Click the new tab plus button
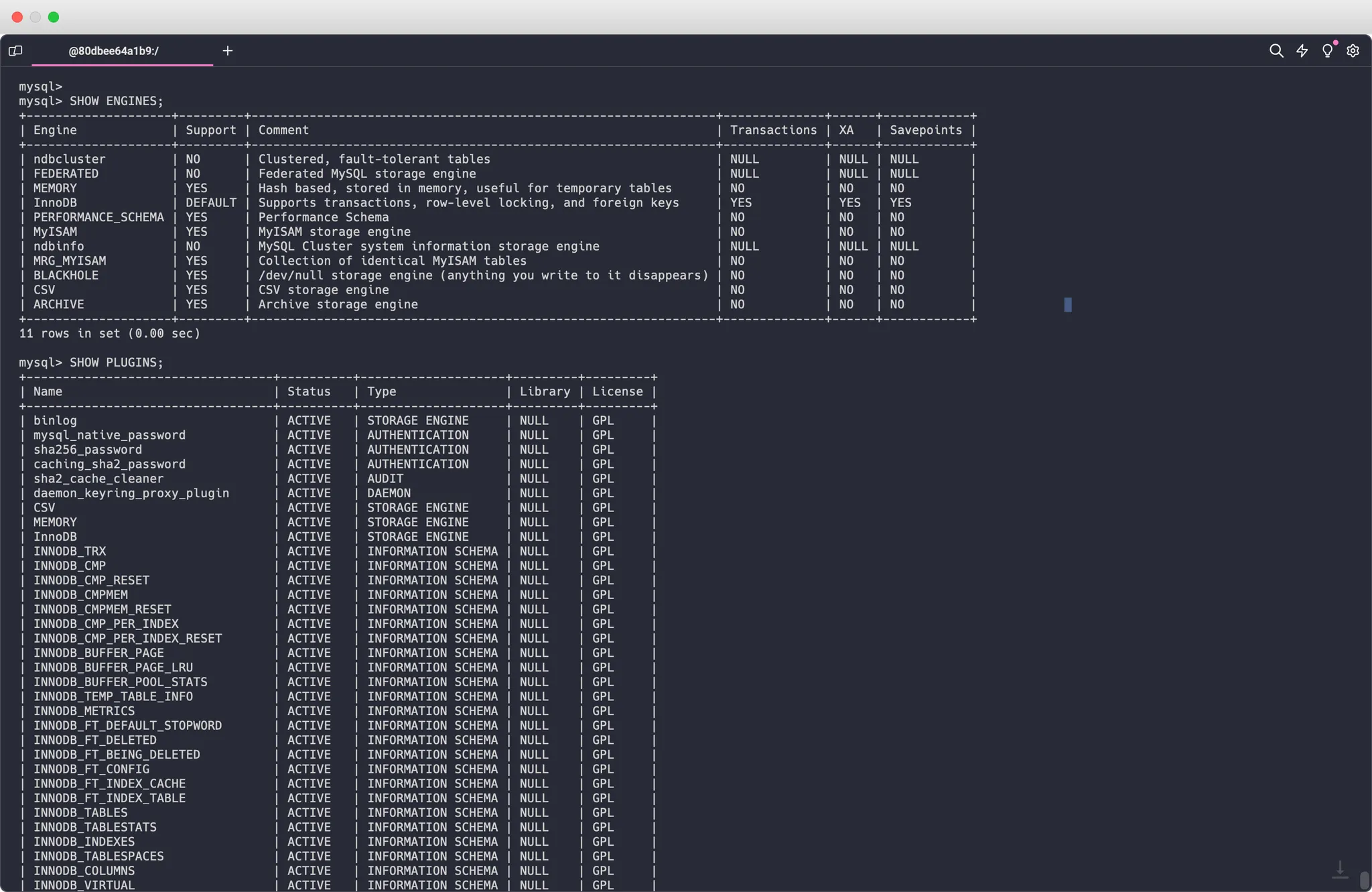1372x892 pixels. point(228,51)
